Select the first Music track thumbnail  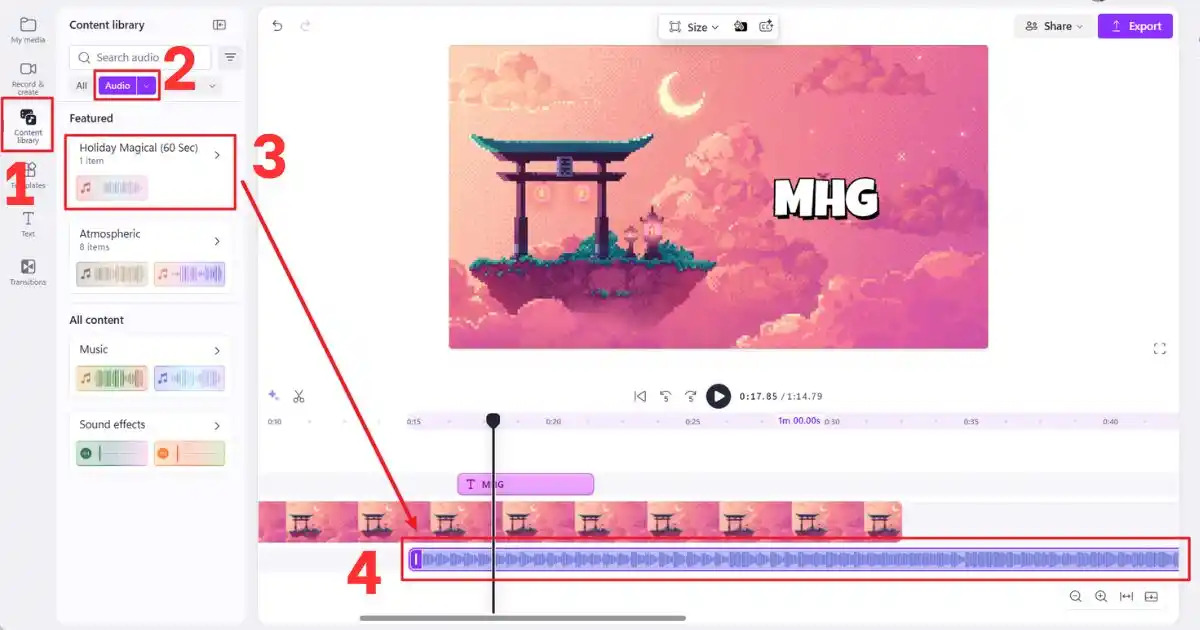(112, 378)
